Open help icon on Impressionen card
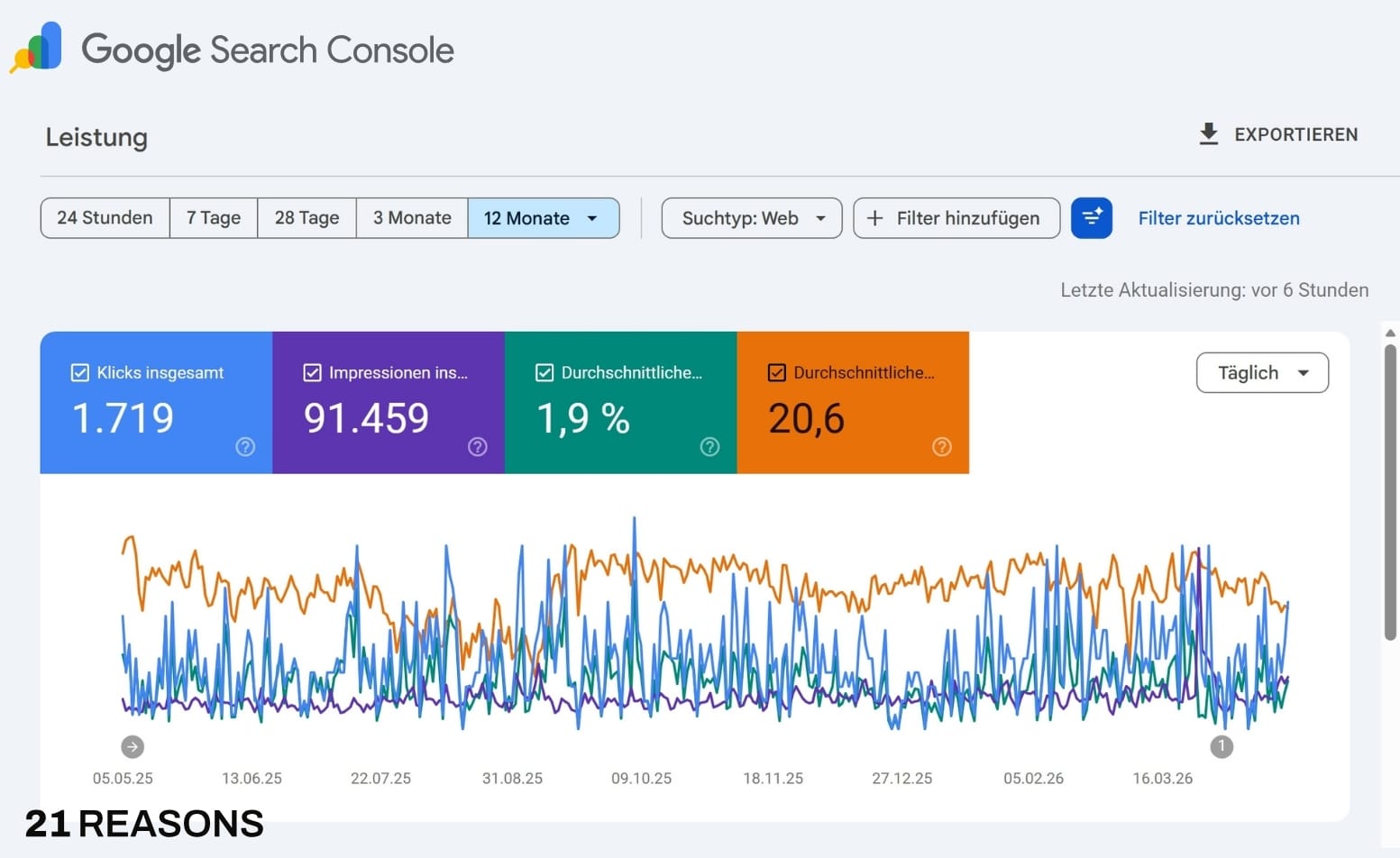 pyautogui.click(x=478, y=447)
